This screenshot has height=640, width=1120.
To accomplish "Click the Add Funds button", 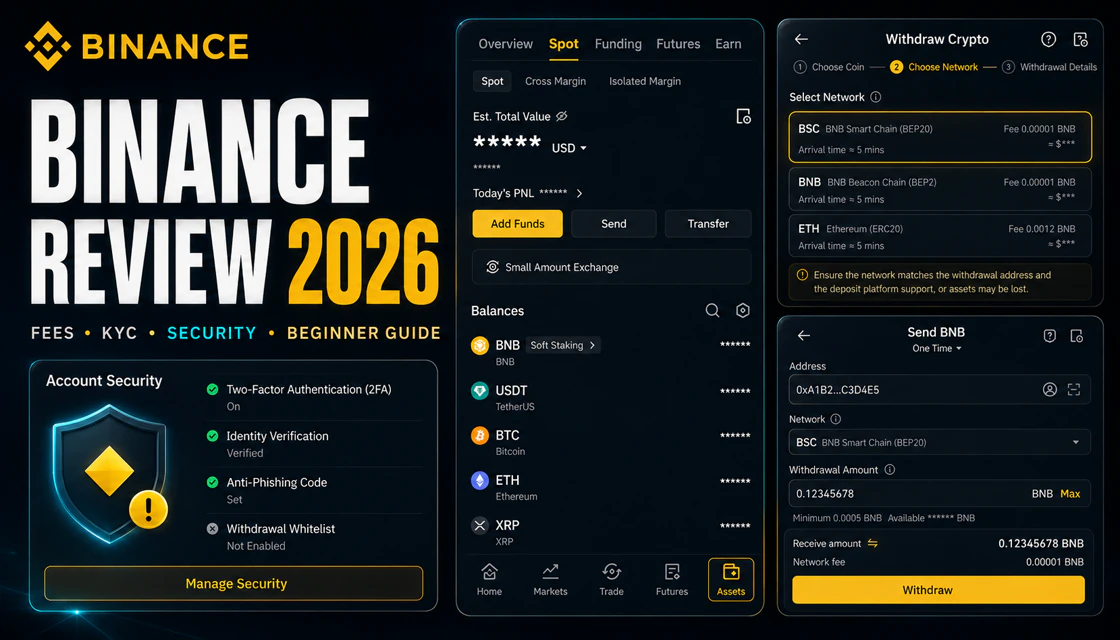I will point(517,224).
